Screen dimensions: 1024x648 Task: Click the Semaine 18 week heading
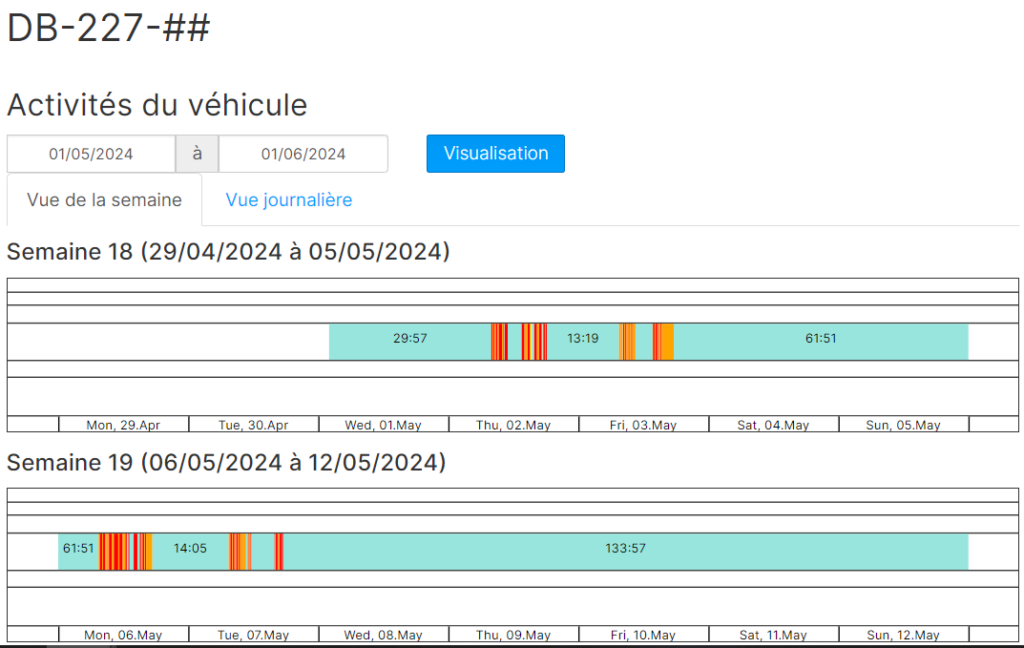228,252
